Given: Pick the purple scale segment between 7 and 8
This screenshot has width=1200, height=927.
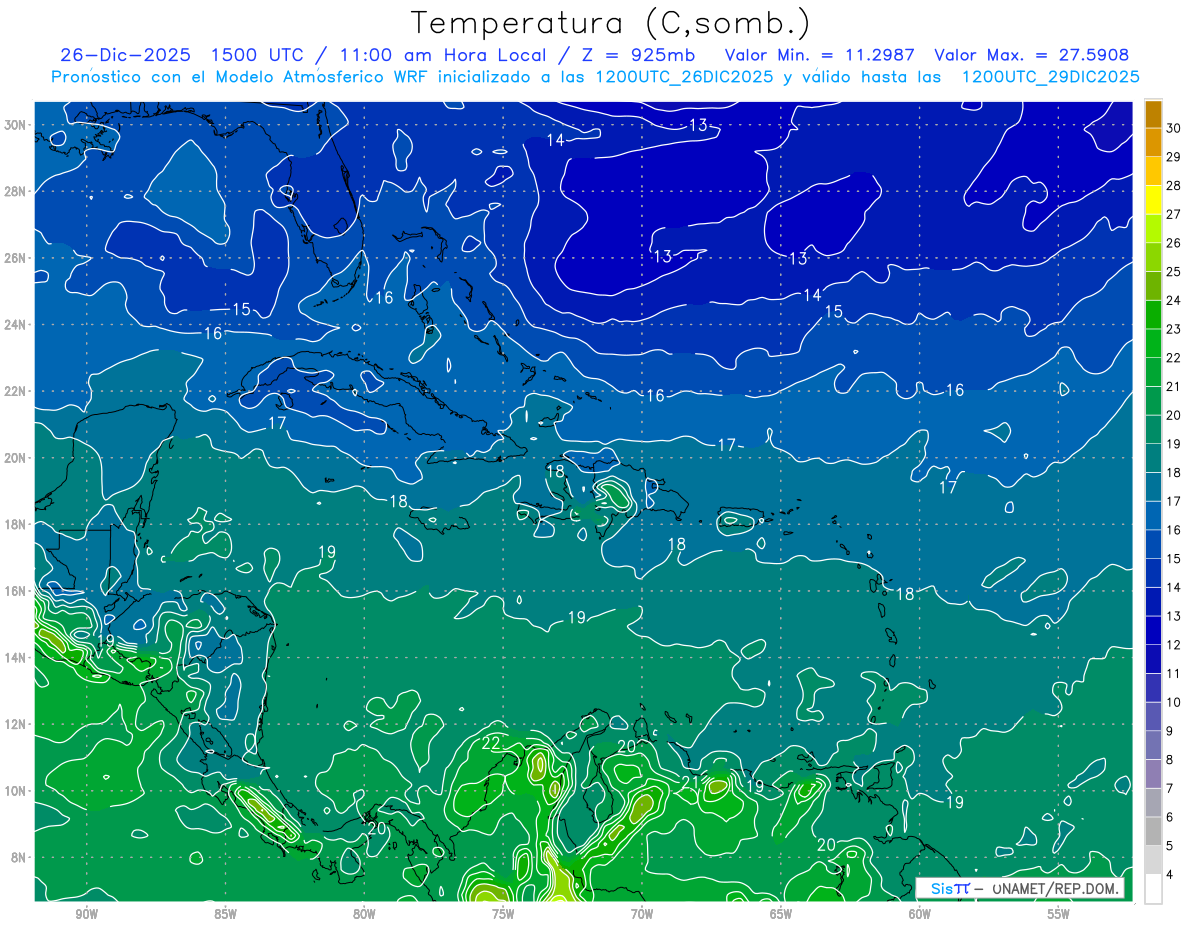Looking at the screenshot, I should click(1154, 774).
